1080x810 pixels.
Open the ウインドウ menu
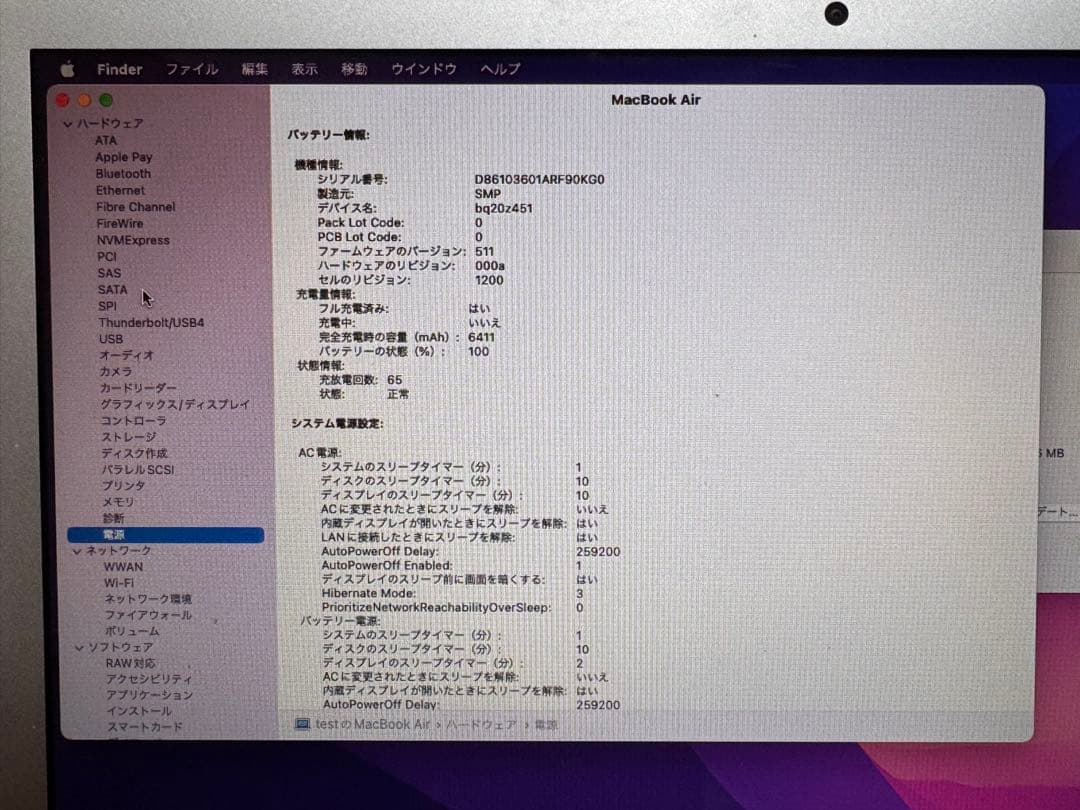[x=425, y=68]
